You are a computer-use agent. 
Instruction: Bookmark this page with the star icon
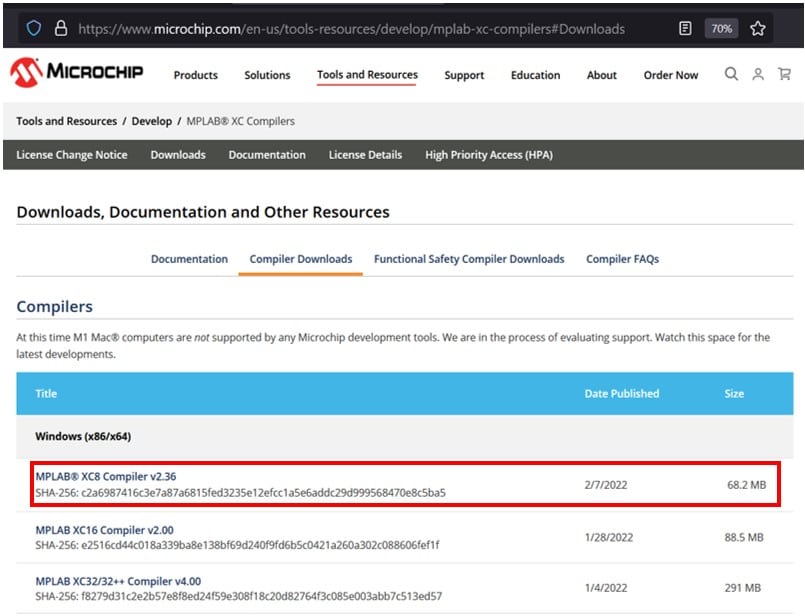[758, 28]
